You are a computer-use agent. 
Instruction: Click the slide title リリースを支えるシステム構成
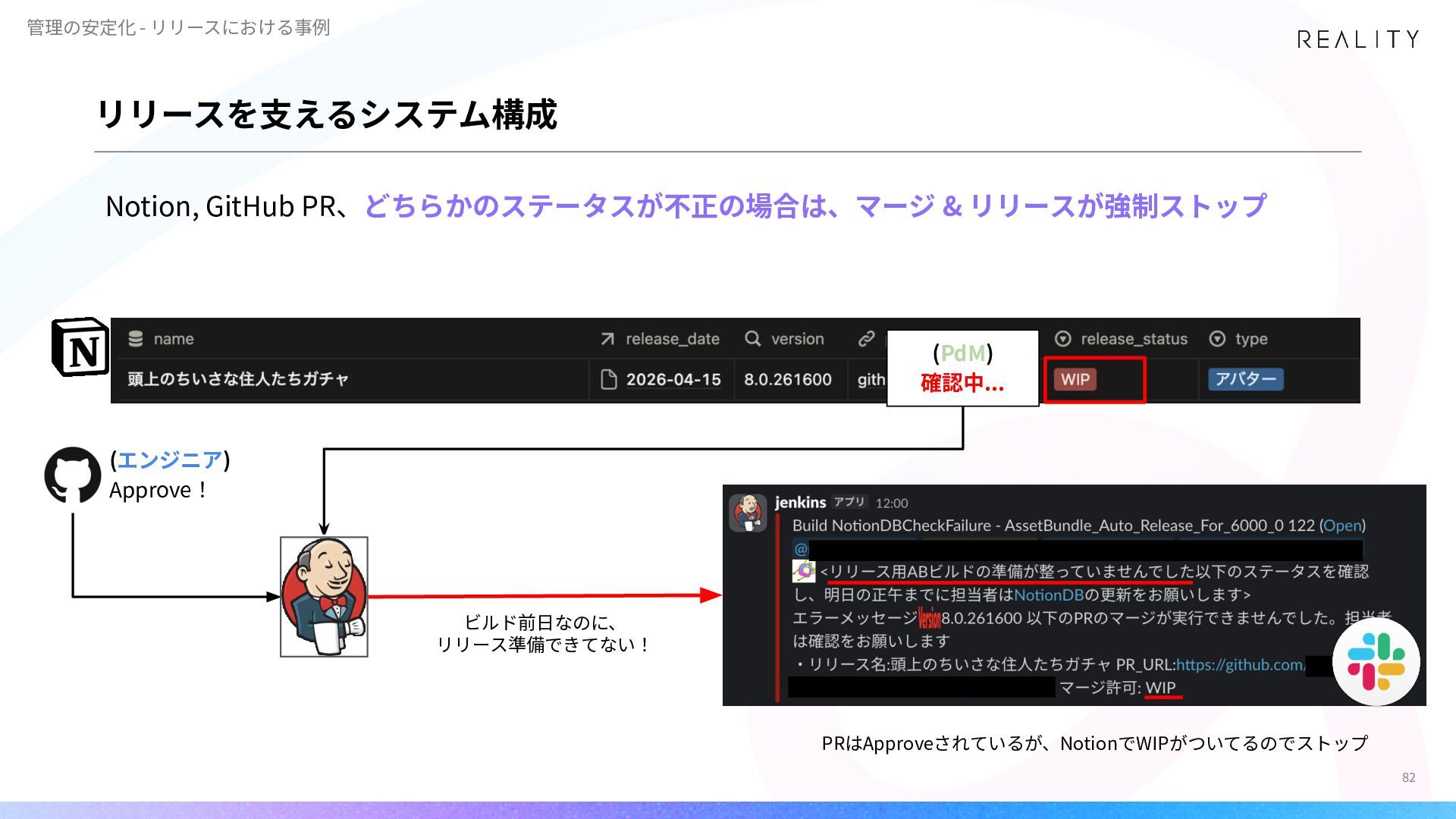[x=327, y=115]
